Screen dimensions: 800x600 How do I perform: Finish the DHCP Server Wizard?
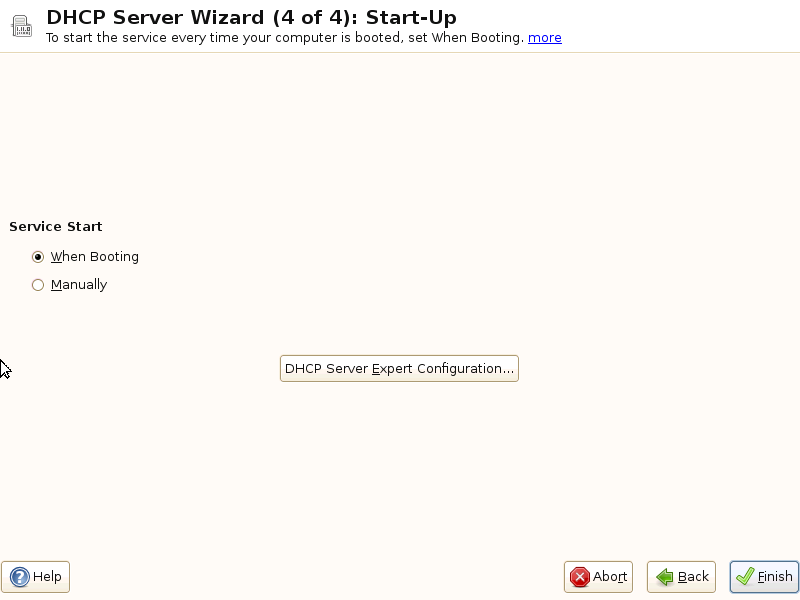pyautogui.click(x=764, y=577)
